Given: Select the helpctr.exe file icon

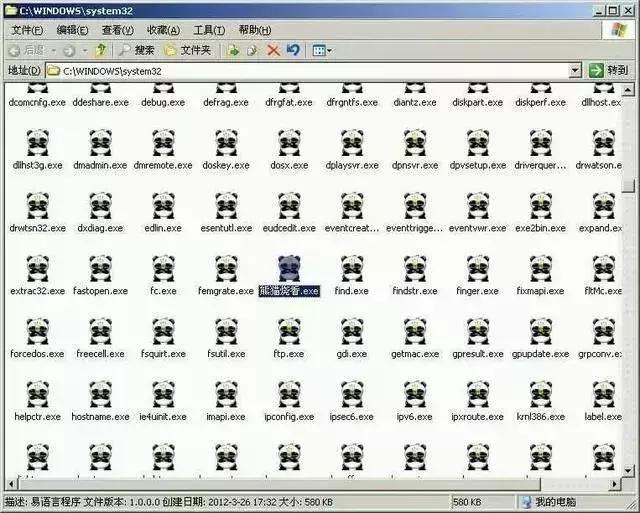Looking at the screenshot, I should pyautogui.click(x=38, y=394).
